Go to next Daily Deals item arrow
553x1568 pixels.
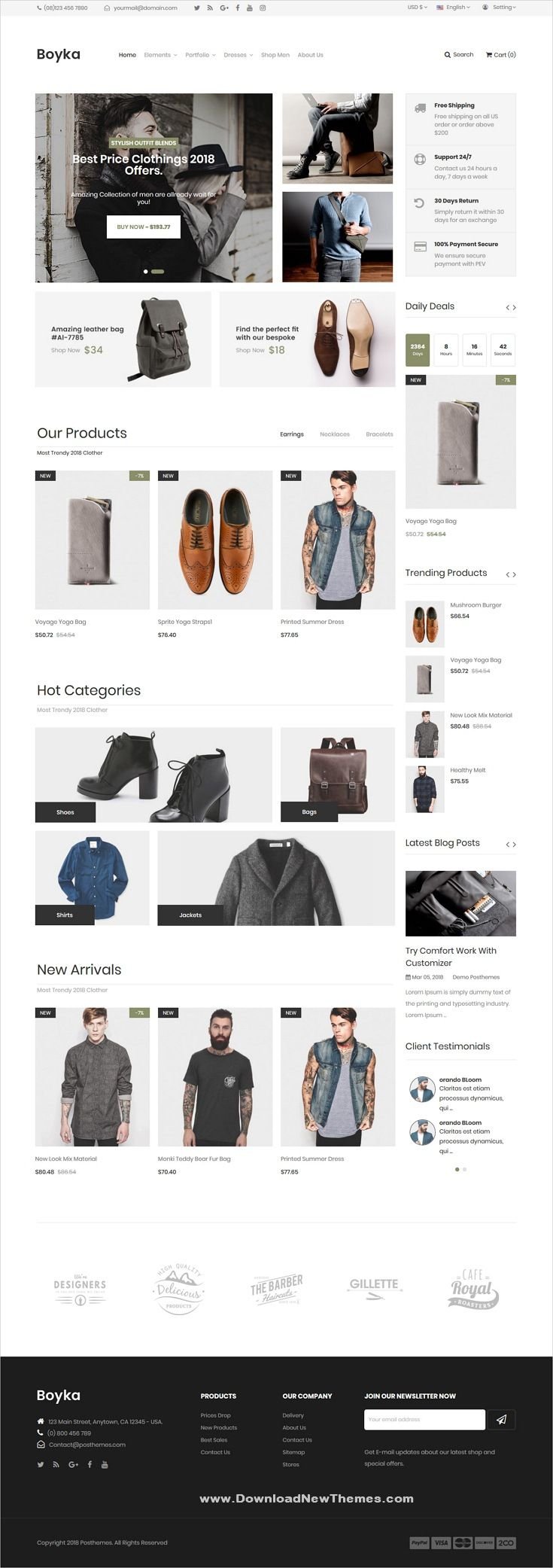tap(514, 307)
